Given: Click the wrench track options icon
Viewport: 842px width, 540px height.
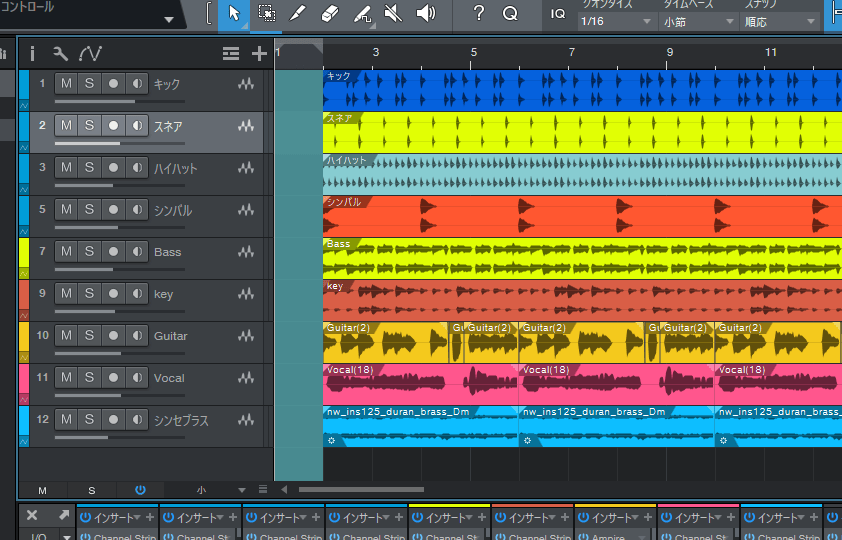Looking at the screenshot, I should click(x=60, y=54).
